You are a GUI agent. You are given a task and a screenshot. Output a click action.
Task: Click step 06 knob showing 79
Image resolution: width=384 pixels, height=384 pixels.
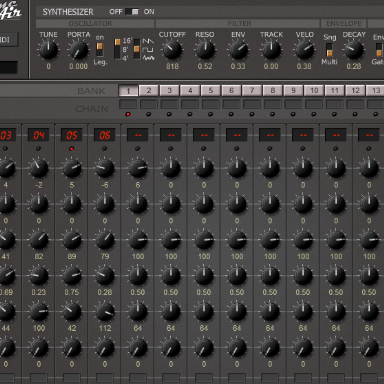[105, 240]
